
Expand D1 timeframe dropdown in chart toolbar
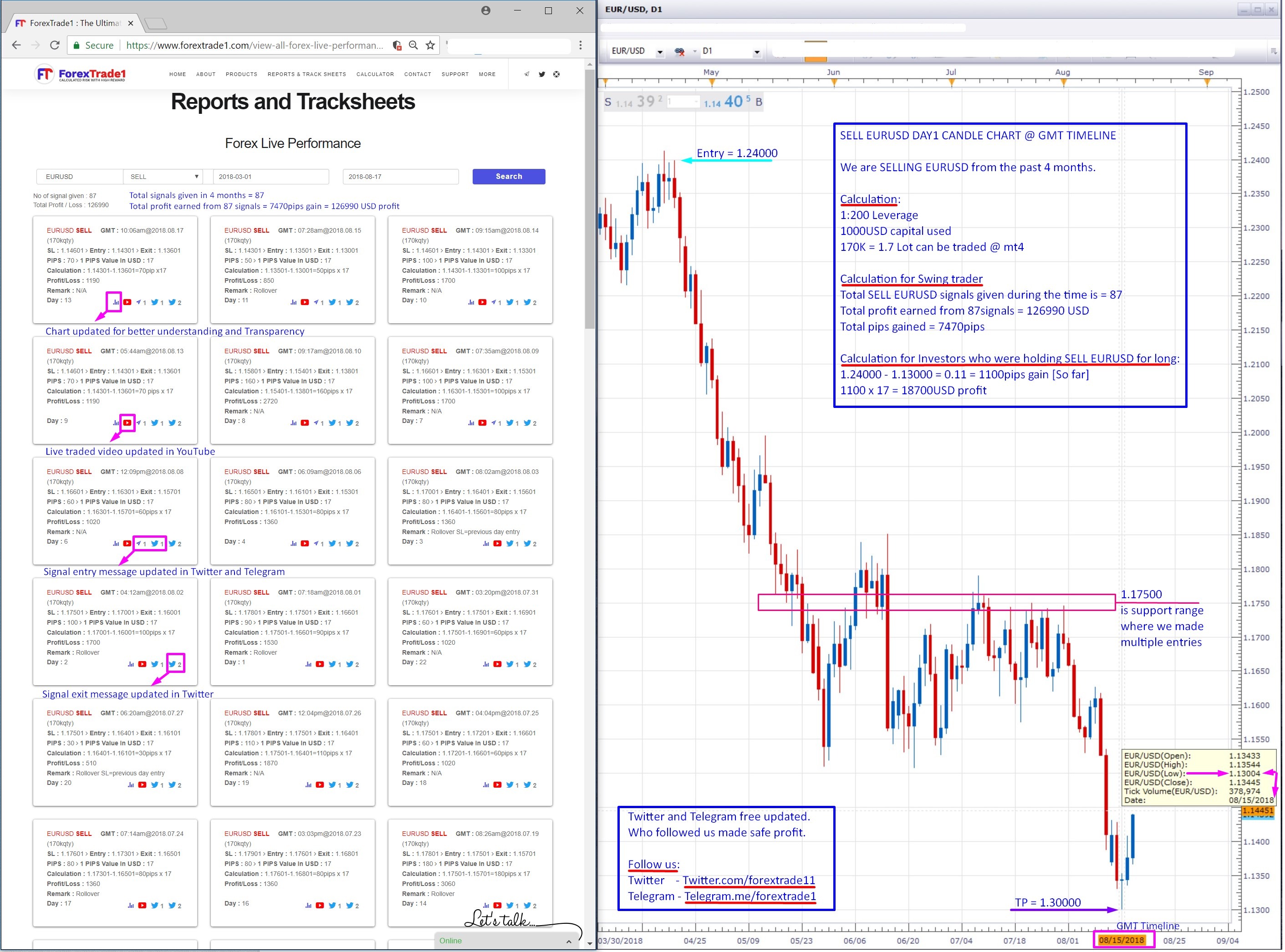coord(758,52)
